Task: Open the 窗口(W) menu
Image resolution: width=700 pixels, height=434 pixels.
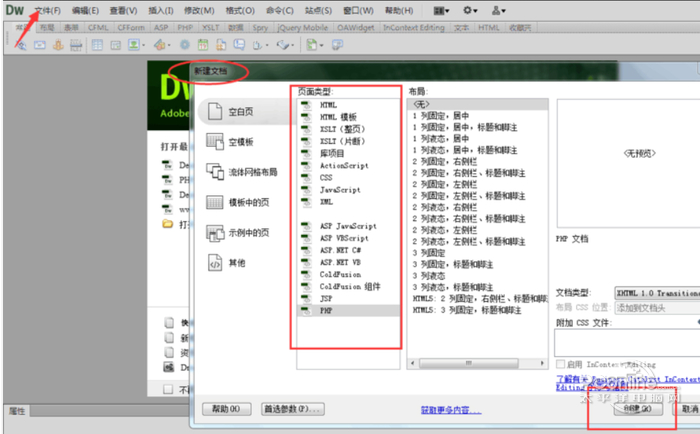Action: (358, 11)
